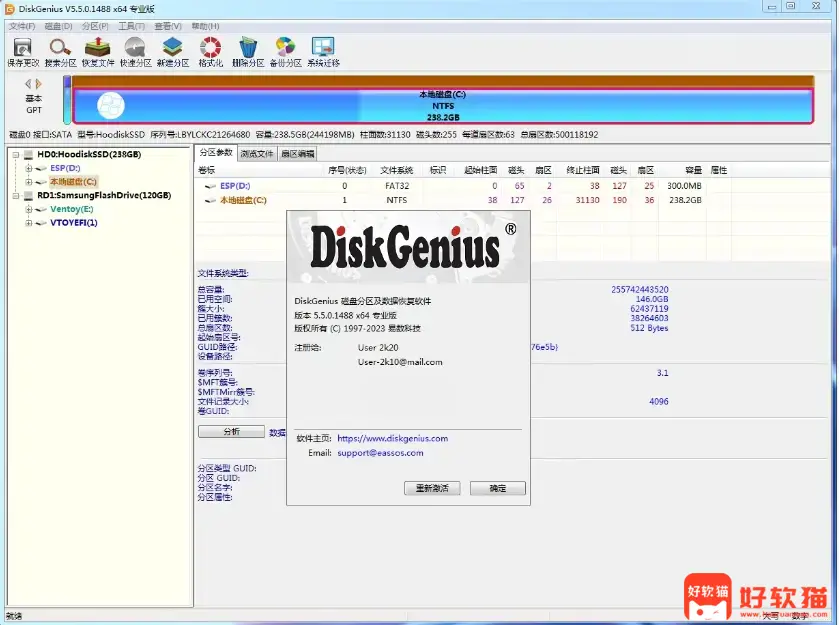Click the 文件系统 column header

396,170
